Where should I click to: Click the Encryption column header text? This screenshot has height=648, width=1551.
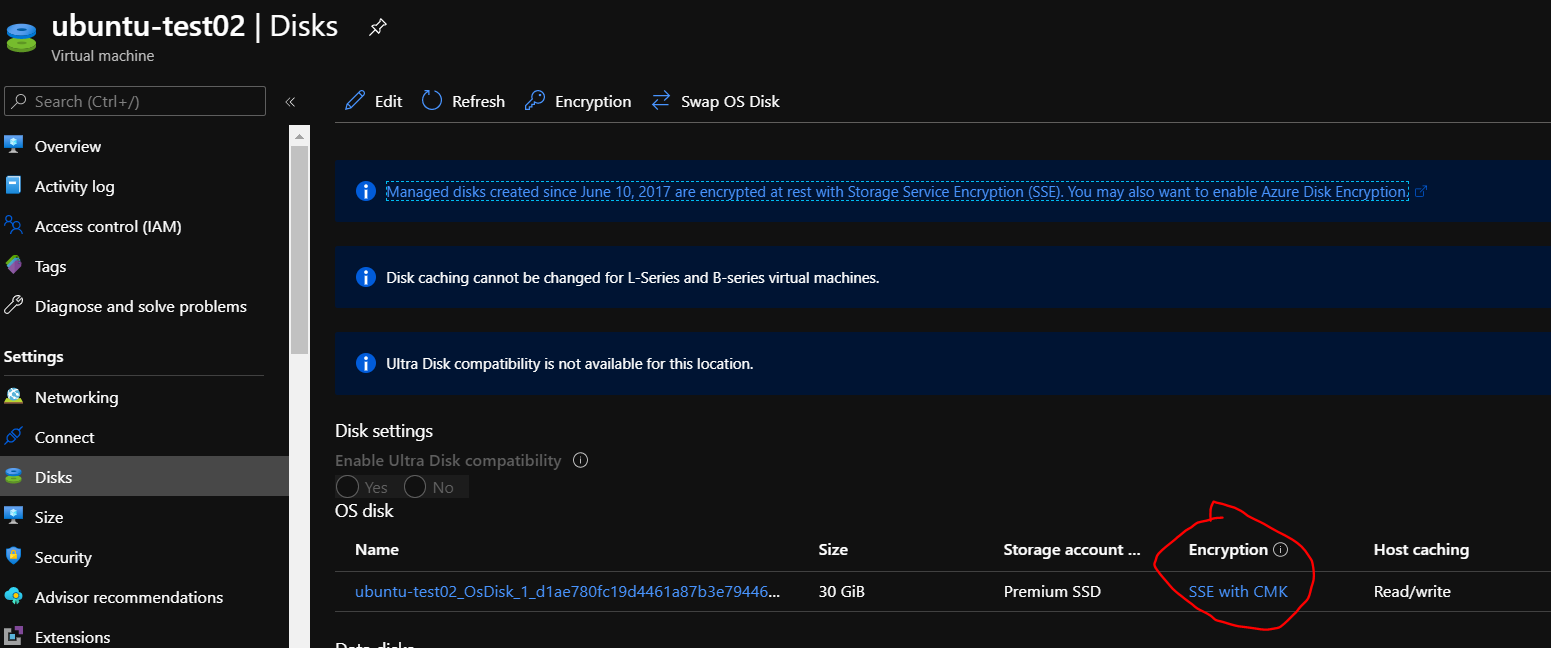click(x=1228, y=549)
